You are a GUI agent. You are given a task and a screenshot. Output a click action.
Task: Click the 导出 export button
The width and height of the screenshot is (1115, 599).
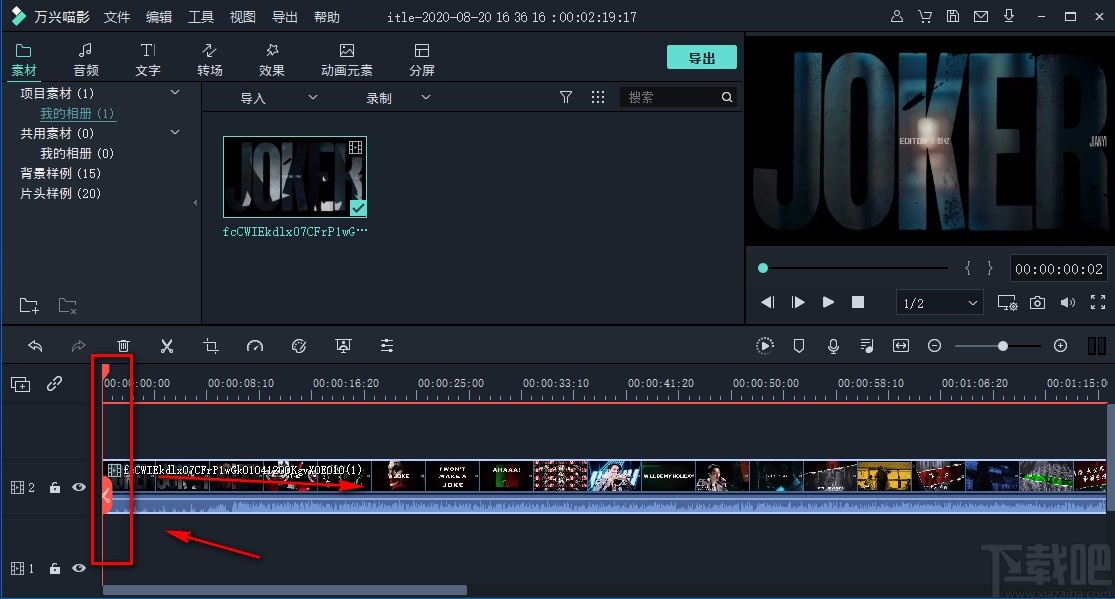tap(702, 58)
